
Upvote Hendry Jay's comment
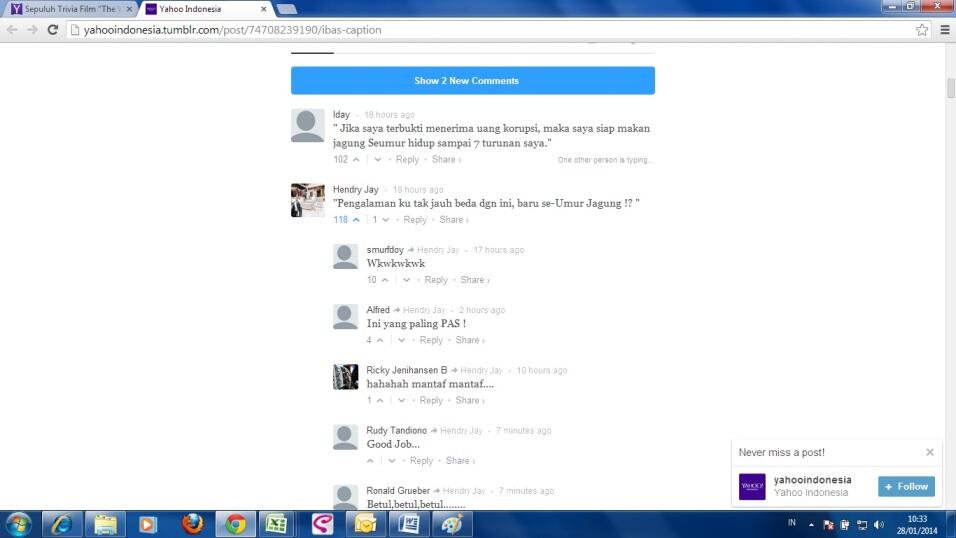[x=356, y=220]
